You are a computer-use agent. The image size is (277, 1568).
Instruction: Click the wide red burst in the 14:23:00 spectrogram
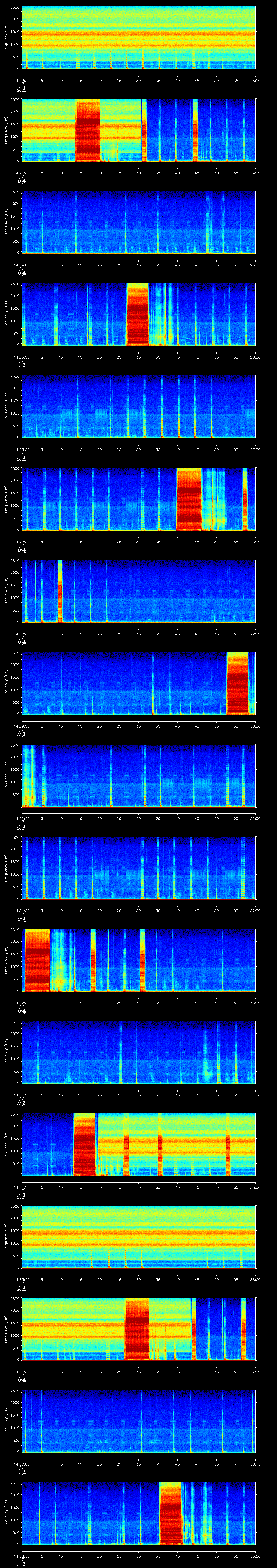[88, 130]
